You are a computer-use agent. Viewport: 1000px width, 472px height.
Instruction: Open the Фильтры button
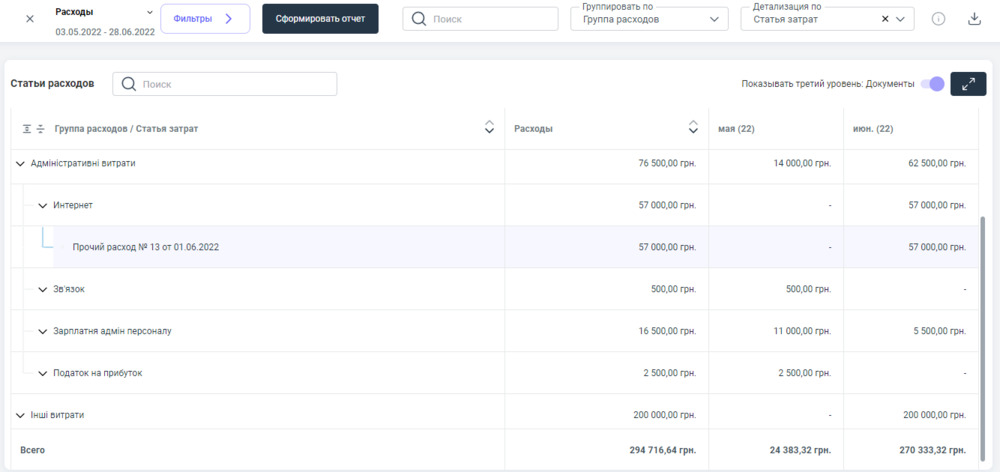click(204, 19)
